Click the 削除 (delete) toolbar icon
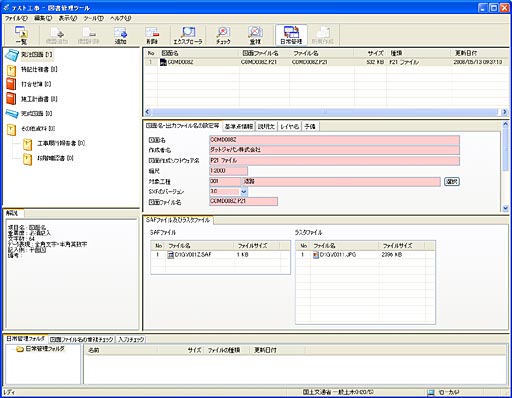 tap(152, 35)
